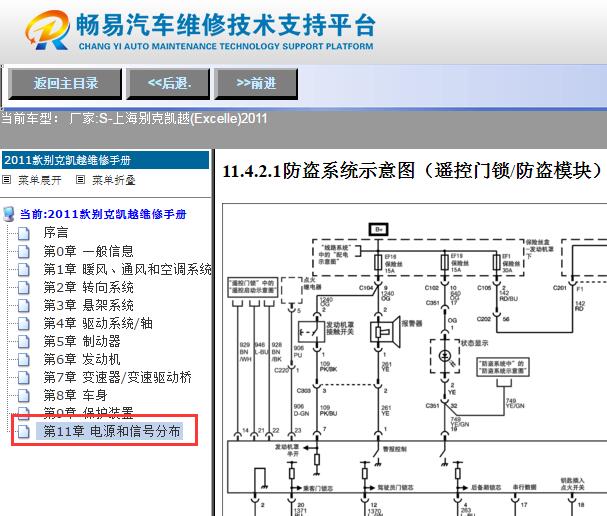The width and height of the screenshot is (607, 516).
Task: Open 第6章 发动机
Action: tap(82, 359)
